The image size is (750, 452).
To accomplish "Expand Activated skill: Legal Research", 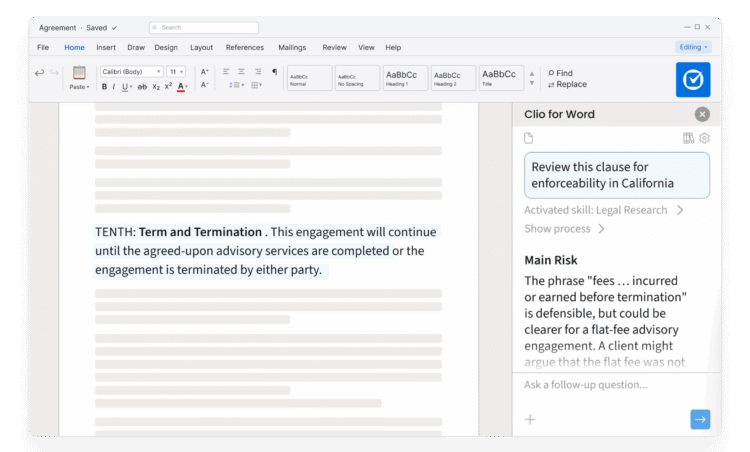I will point(604,210).
